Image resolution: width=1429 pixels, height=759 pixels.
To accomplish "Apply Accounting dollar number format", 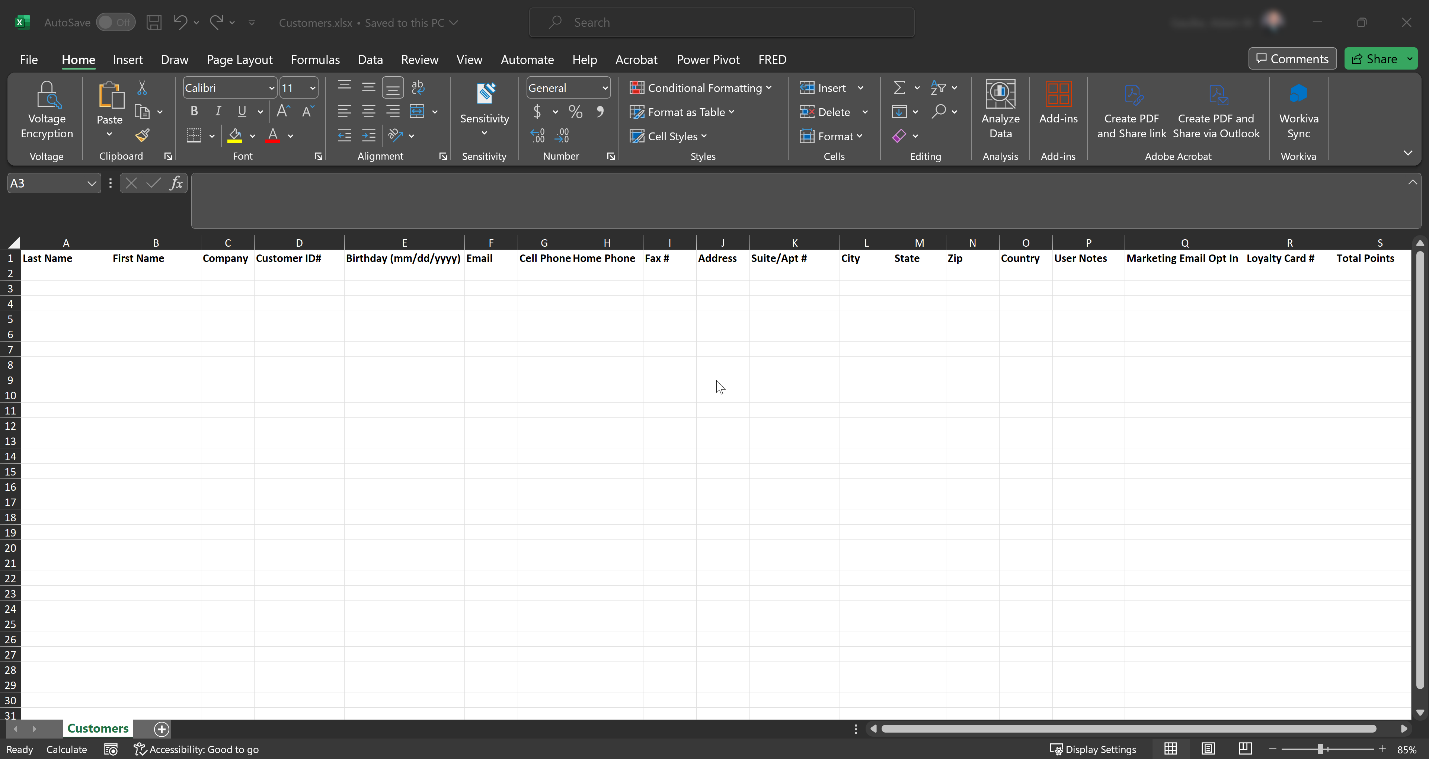I will click(537, 111).
